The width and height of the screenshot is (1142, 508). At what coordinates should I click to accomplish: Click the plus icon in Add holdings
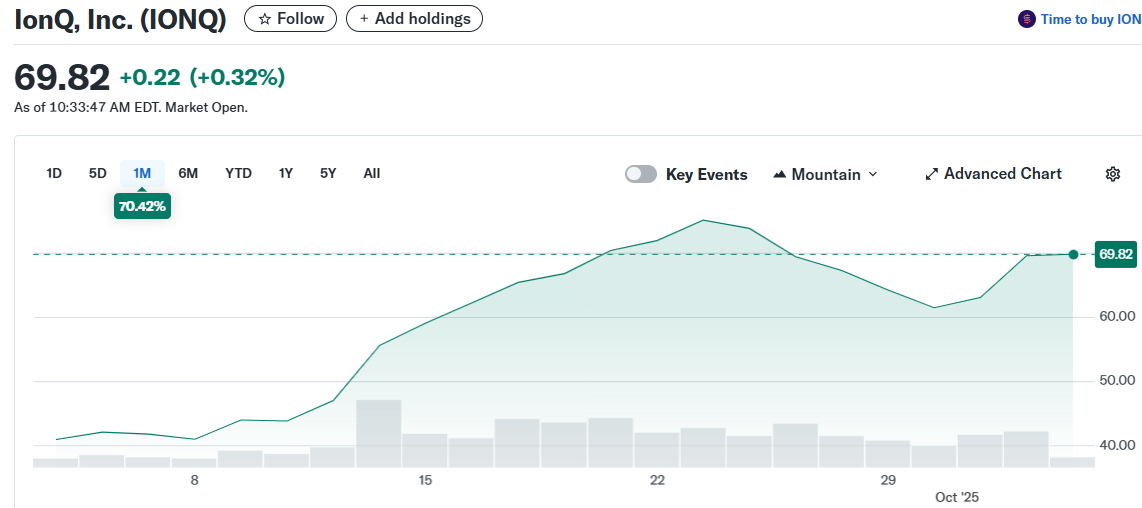364,19
